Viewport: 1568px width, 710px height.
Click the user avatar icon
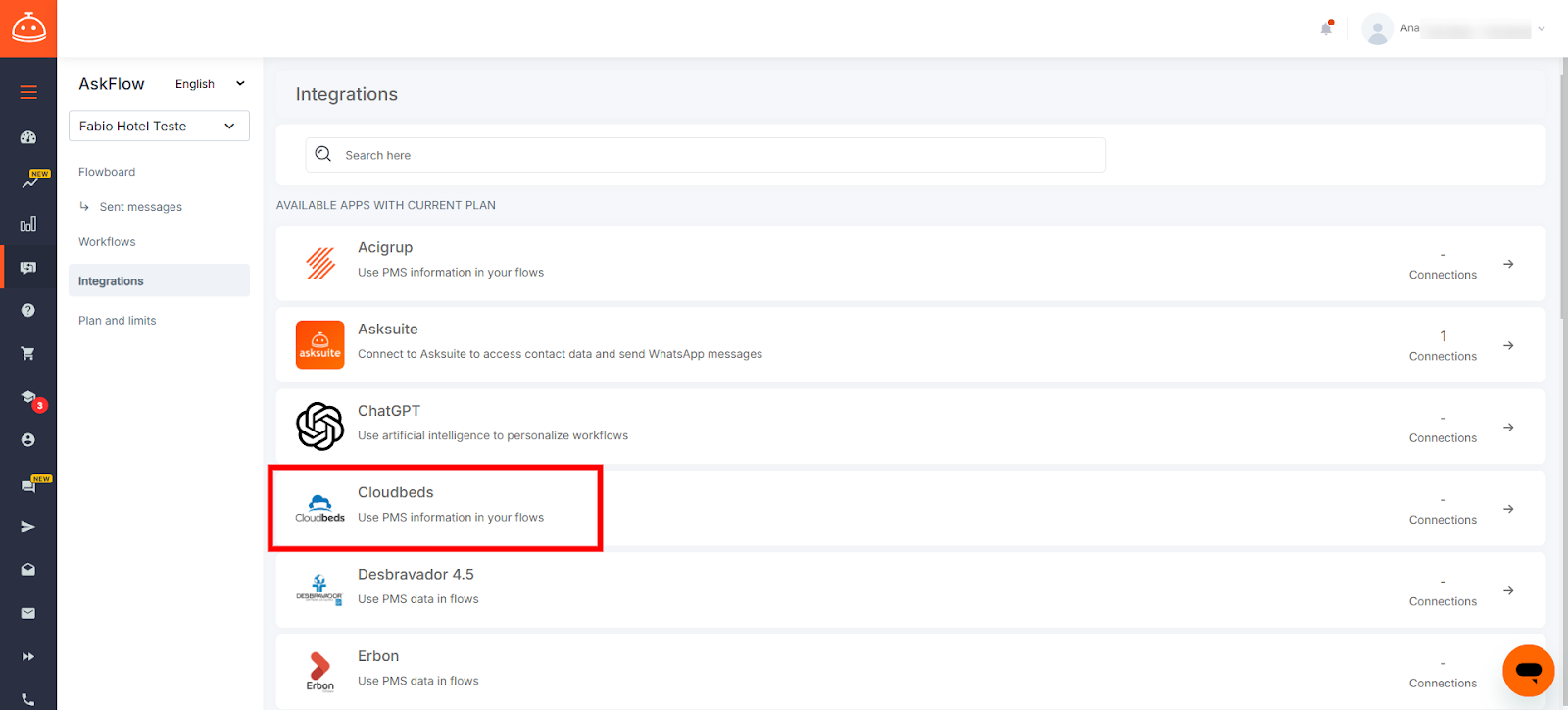(1378, 28)
